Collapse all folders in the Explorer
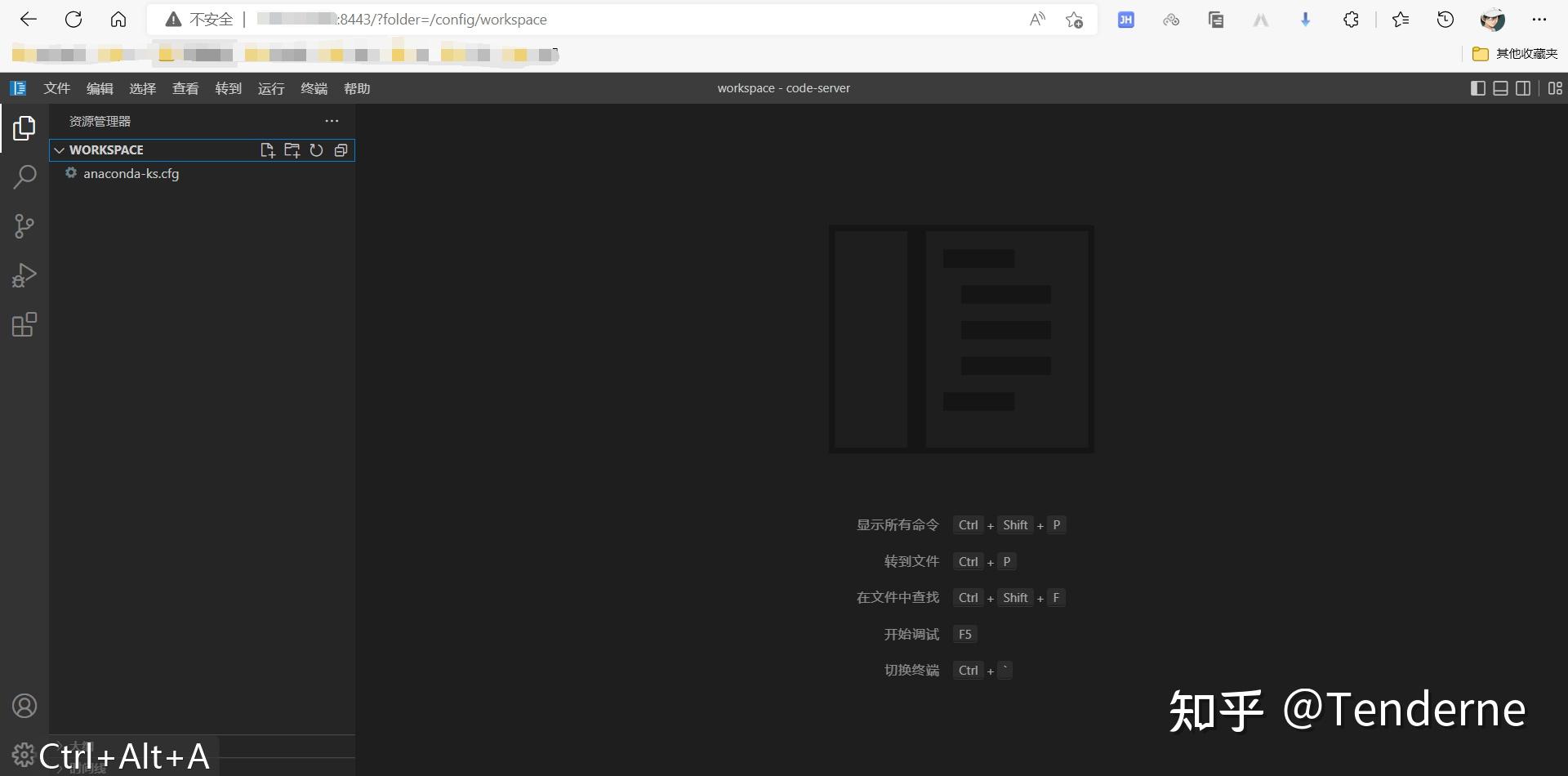This screenshot has height=776, width=1568. point(341,150)
